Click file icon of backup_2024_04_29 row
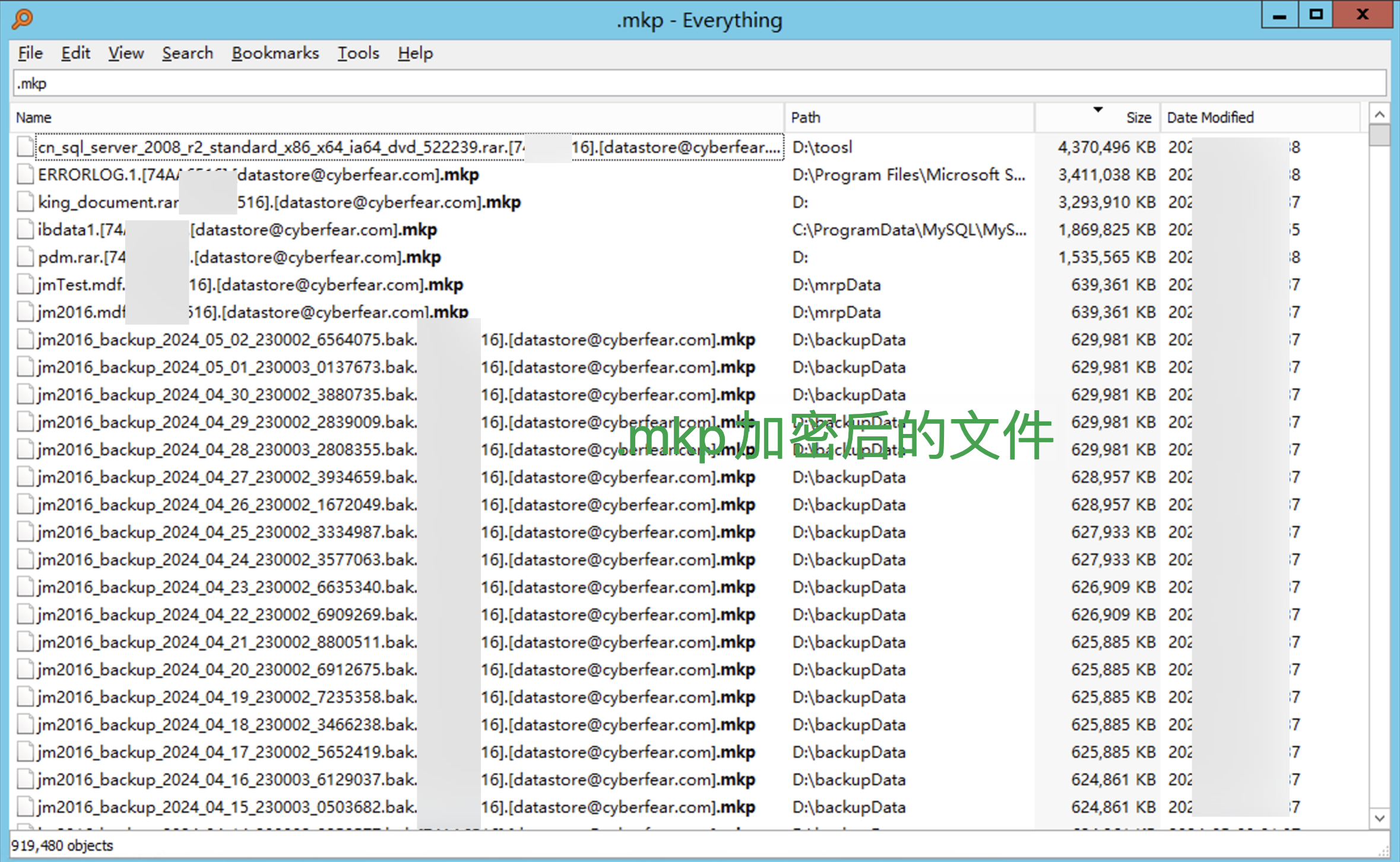Viewport: 1400px width, 862px height. tap(25, 422)
